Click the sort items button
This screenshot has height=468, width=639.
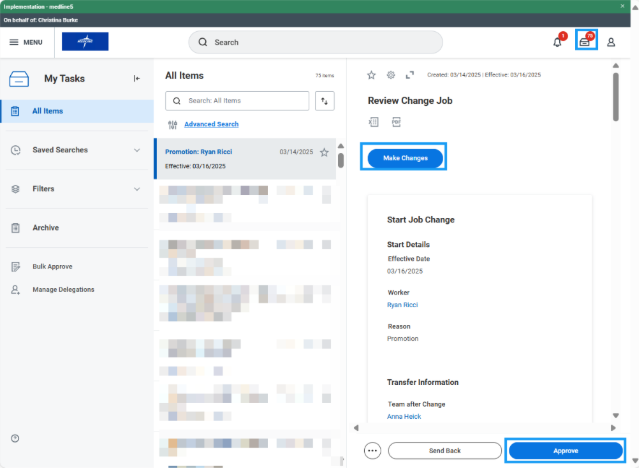pos(324,101)
